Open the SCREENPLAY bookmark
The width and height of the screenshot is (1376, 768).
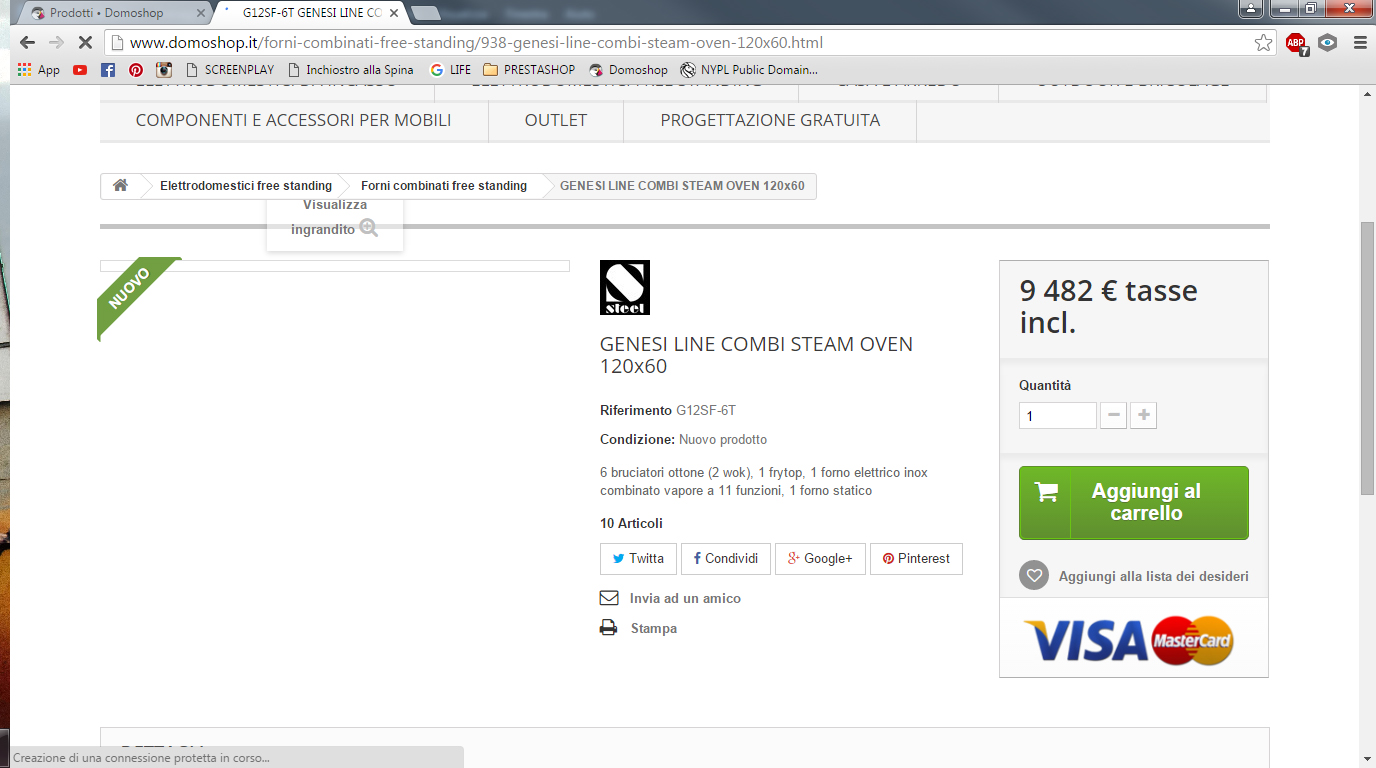pos(230,70)
